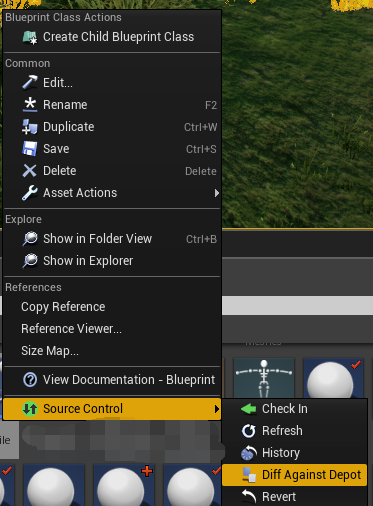
Task: Select Diff Against Depot
Action: [295, 475]
